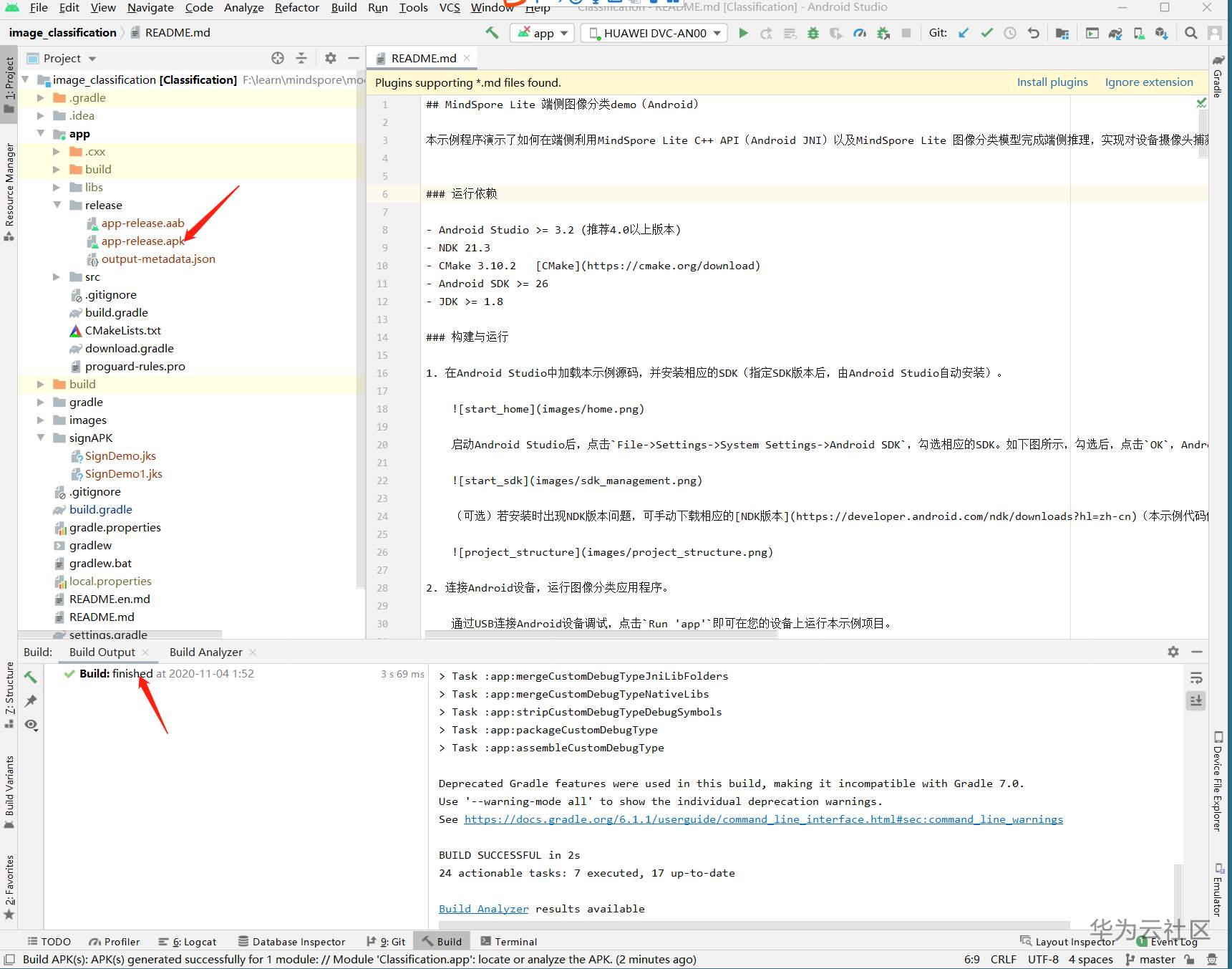This screenshot has width=1232, height=969.
Task: Open the Event Log button
Action: [1167, 942]
